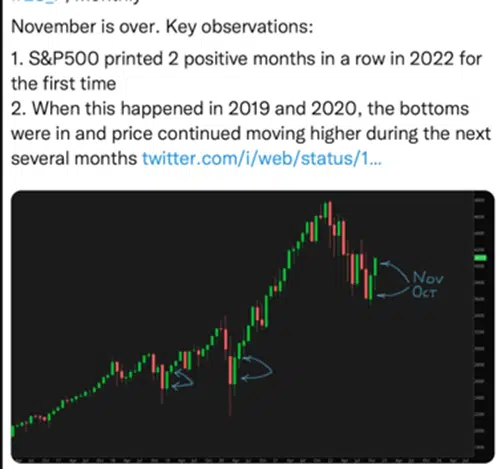Click the date axis along the chart bottom

coord(242,460)
